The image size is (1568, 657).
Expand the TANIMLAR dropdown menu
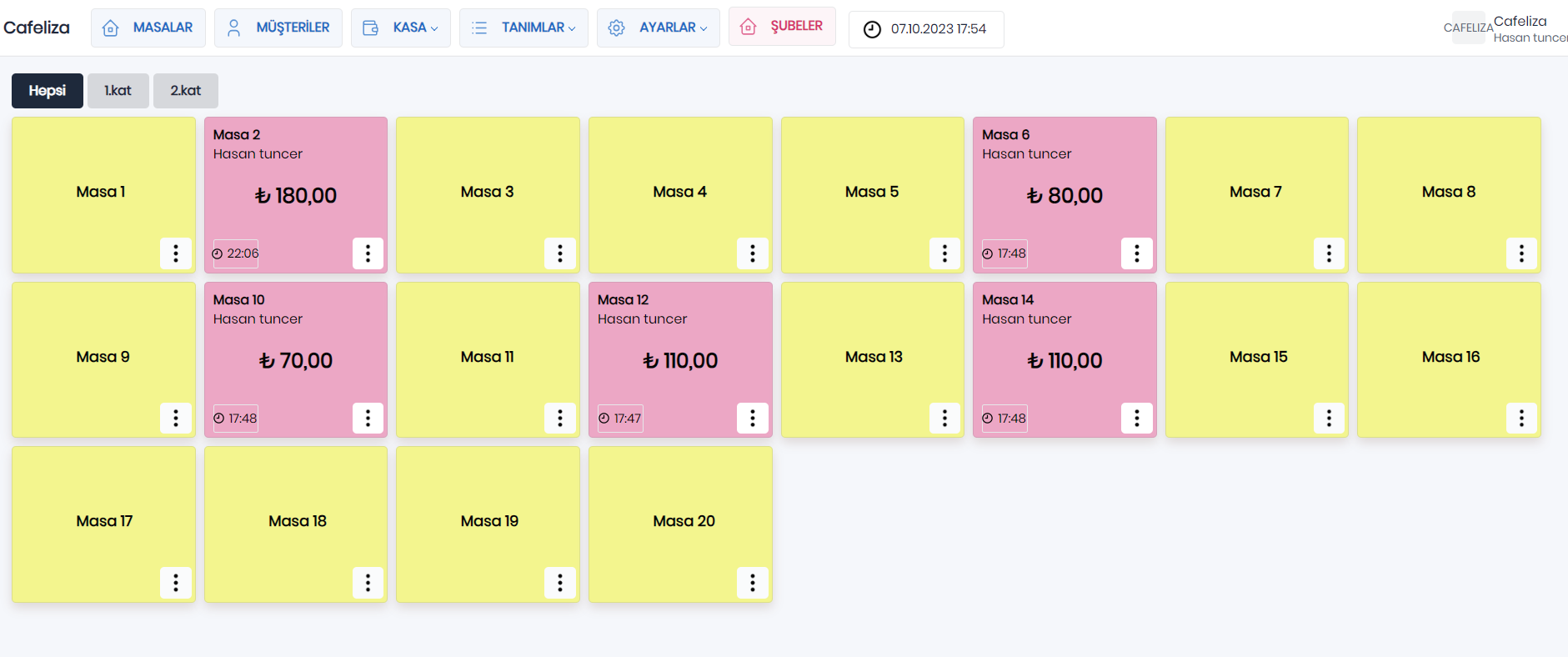[524, 28]
